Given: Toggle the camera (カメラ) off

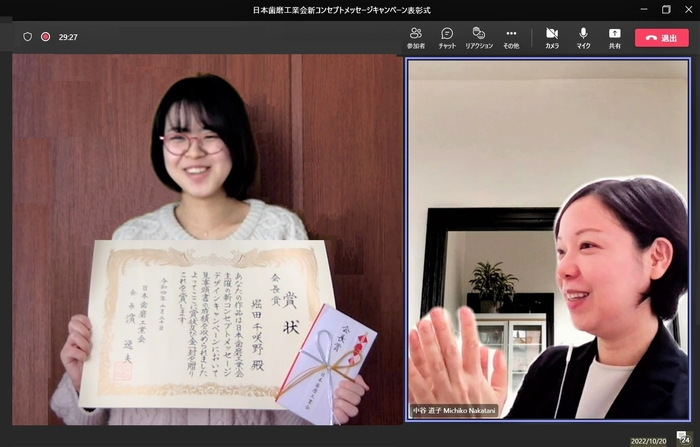Looking at the screenshot, I should pos(552,37).
